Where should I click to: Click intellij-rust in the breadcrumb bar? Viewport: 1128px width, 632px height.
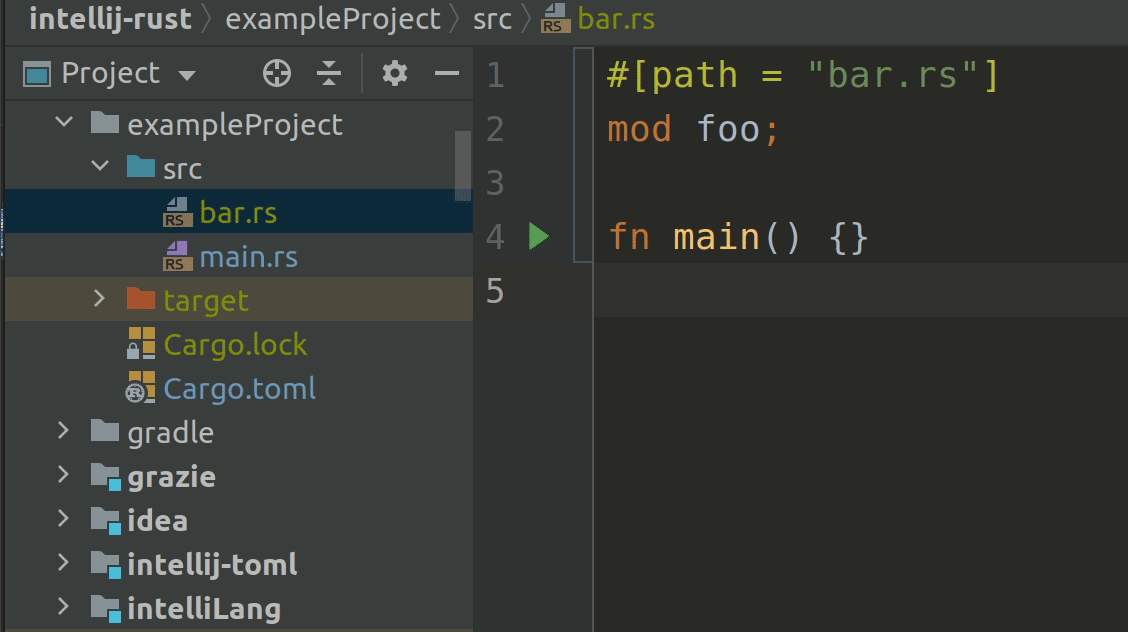tap(111, 19)
